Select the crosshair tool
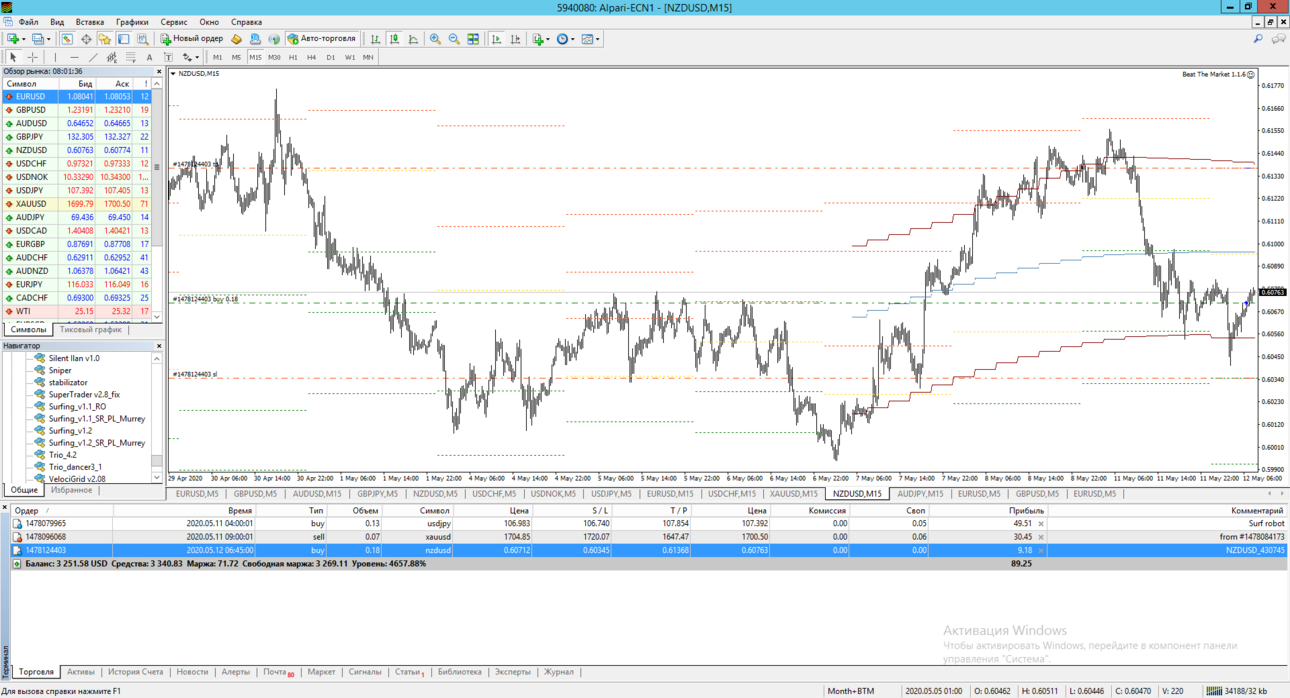 [x=32, y=57]
